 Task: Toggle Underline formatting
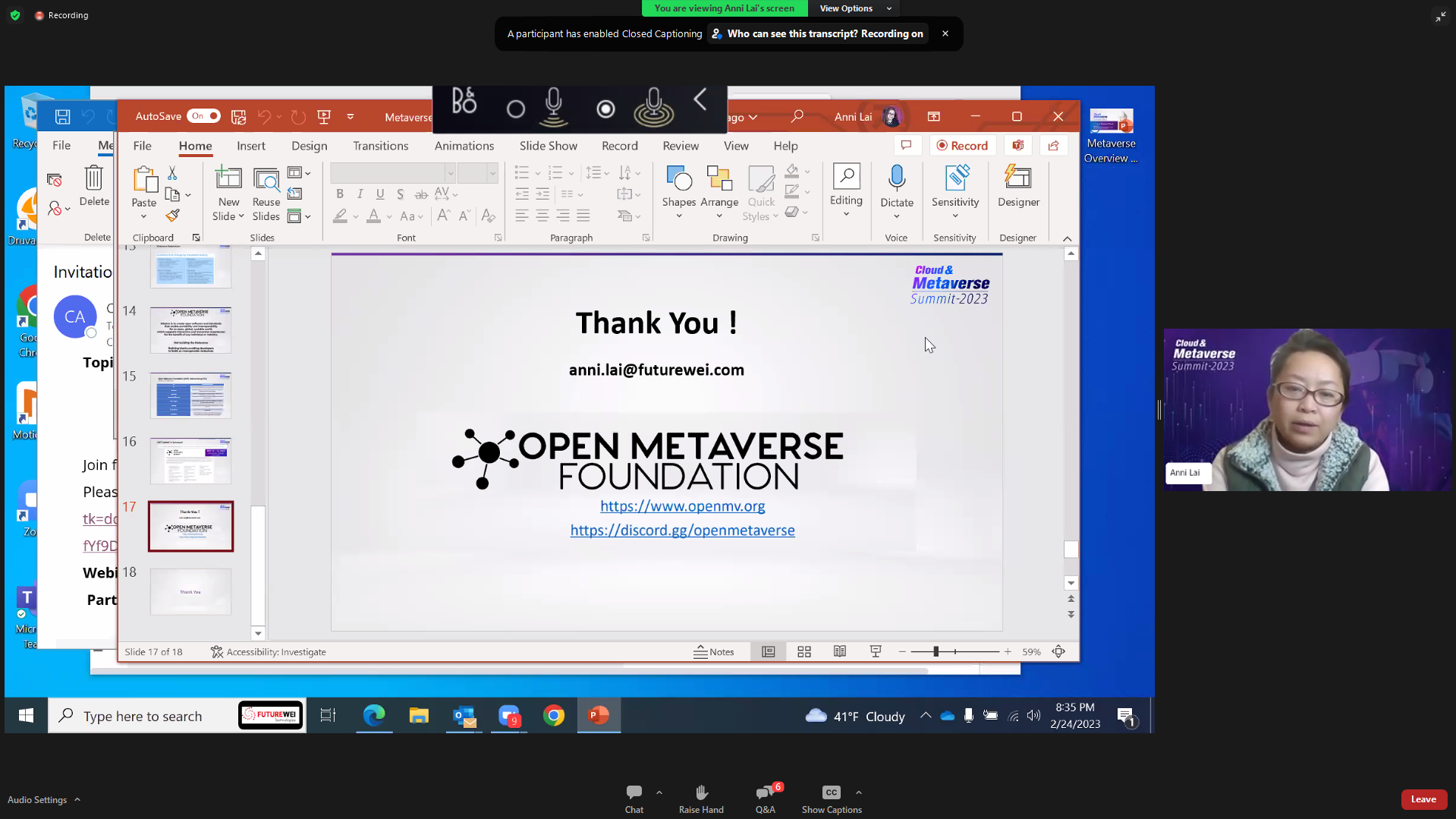tap(380, 194)
